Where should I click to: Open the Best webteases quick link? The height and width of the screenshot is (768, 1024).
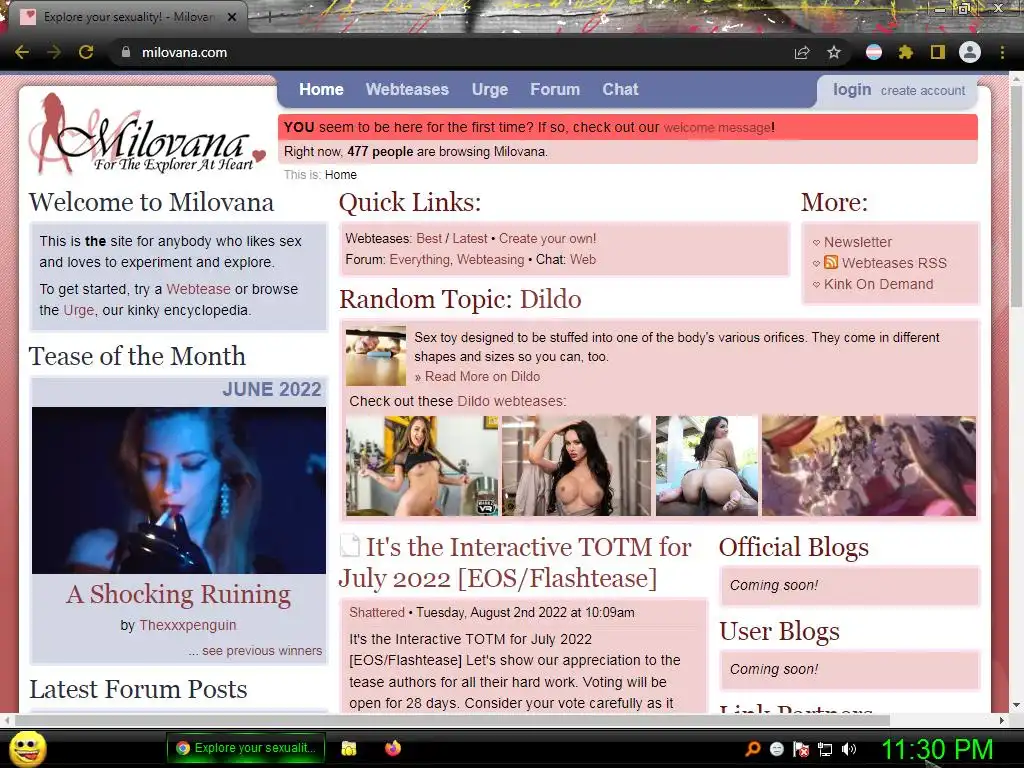(x=429, y=238)
